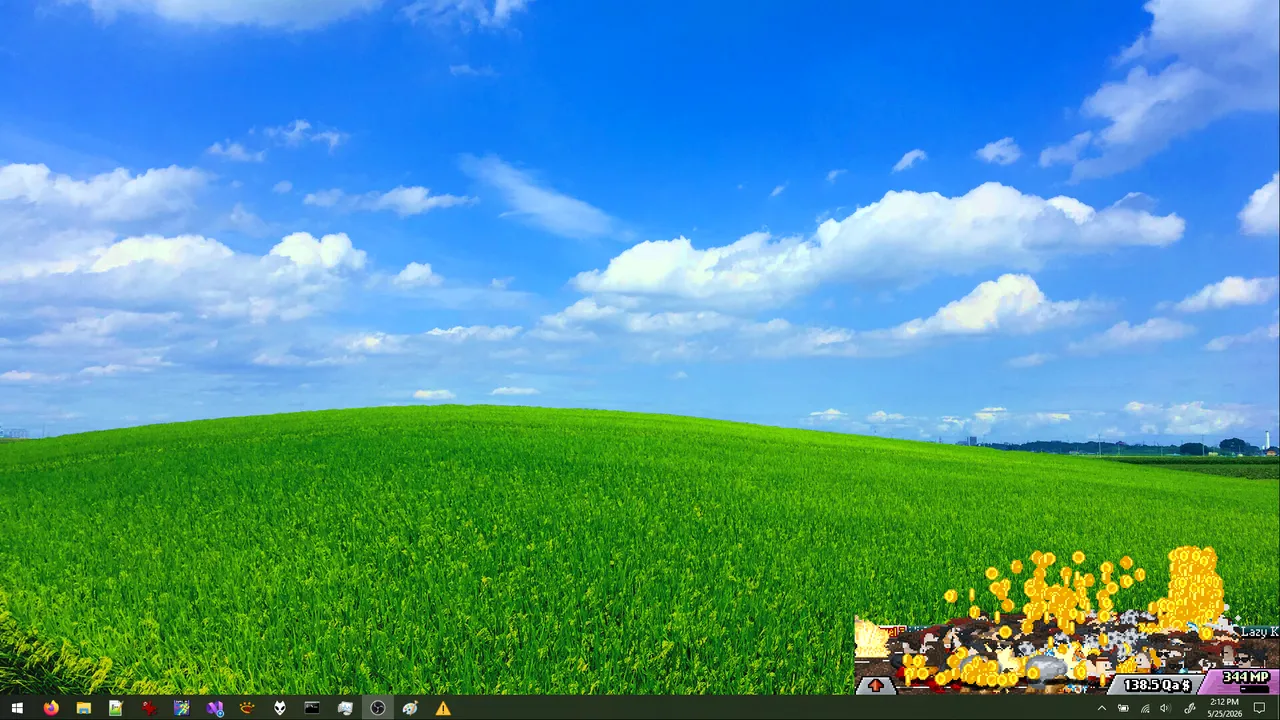This screenshot has width=1280, height=720.
Task: Open the volume speaker tray icon
Action: [x=1166, y=708]
